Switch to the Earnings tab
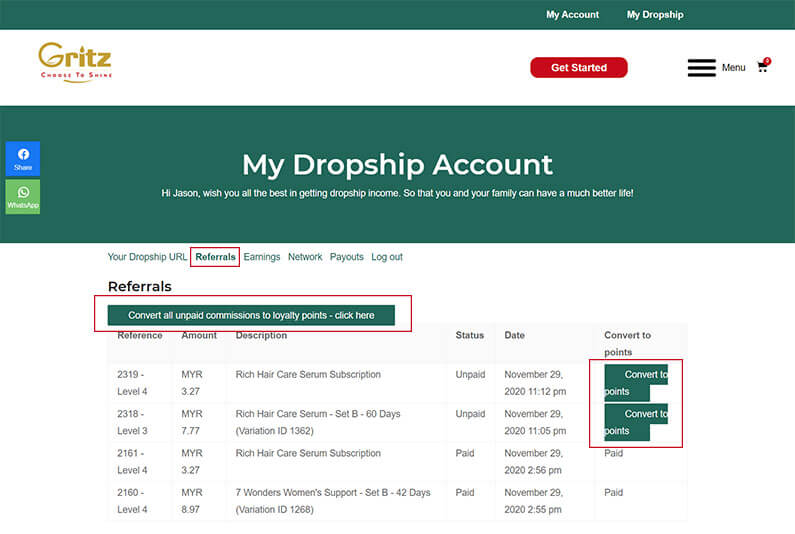 pos(262,257)
